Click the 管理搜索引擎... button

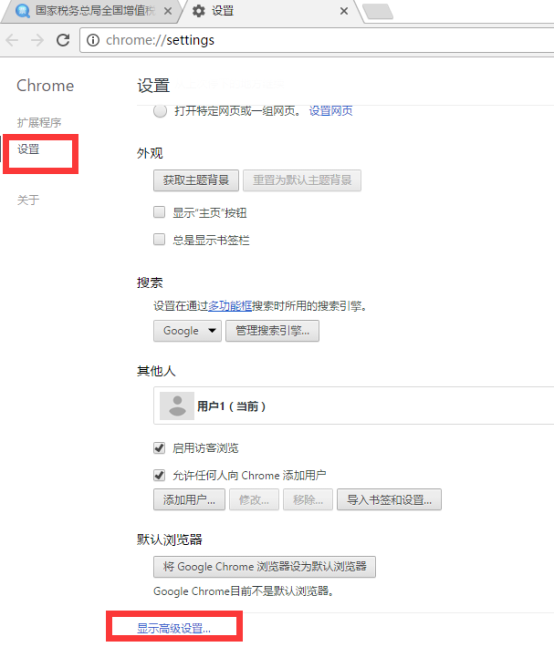(x=272, y=331)
